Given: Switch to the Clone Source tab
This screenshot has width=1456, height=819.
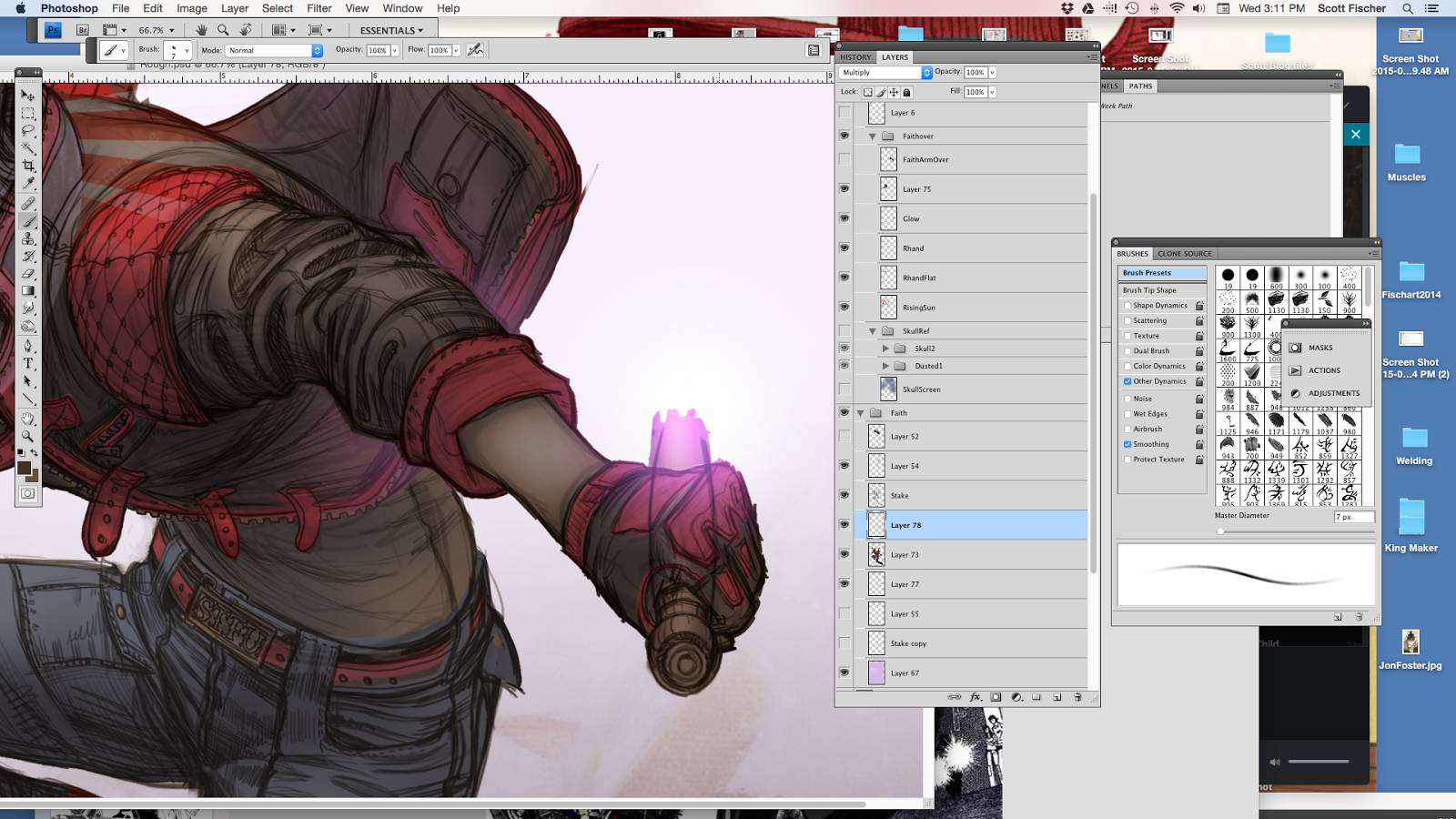Looking at the screenshot, I should click(x=1184, y=254).
